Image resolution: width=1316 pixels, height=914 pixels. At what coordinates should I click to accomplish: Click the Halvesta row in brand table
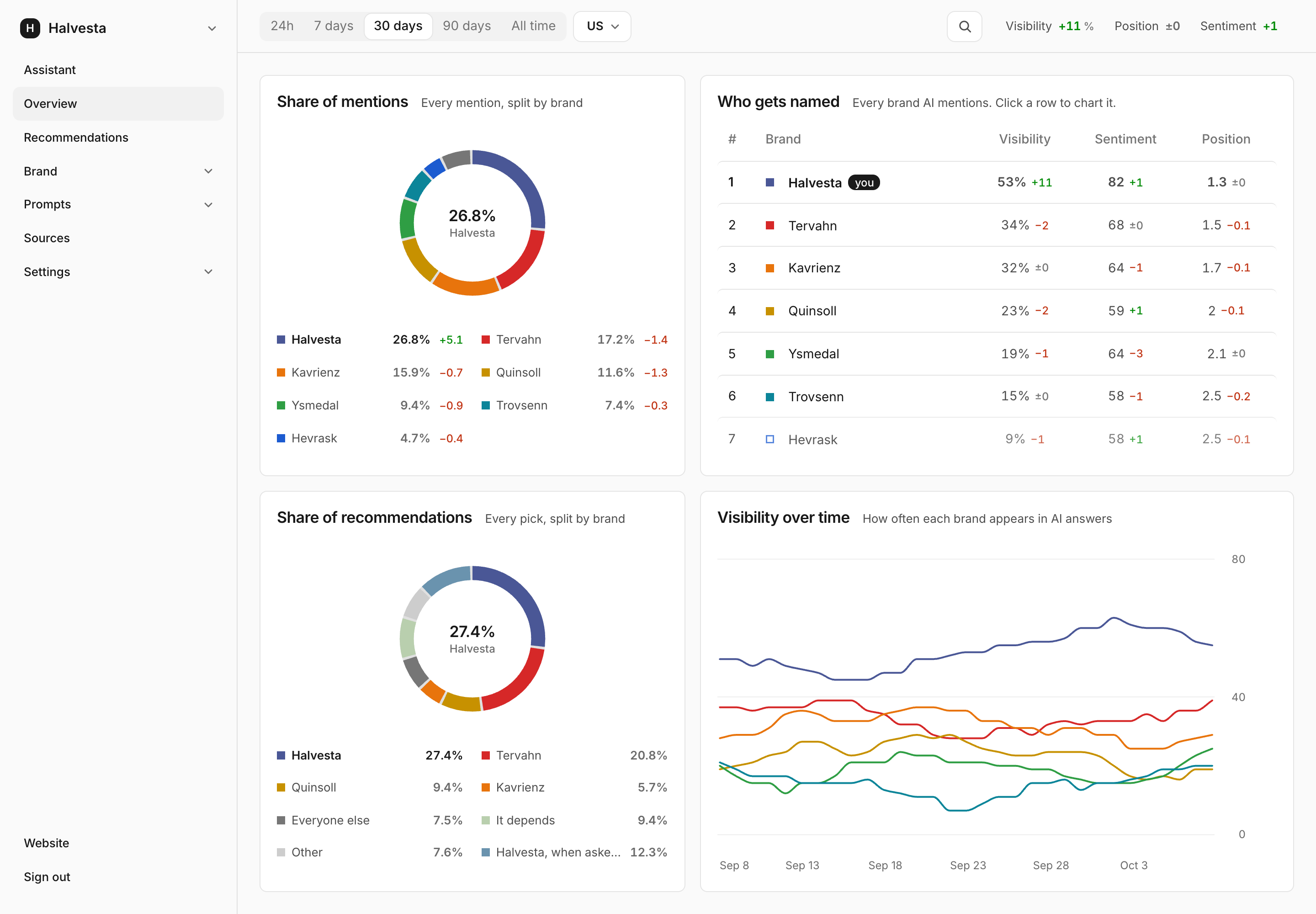[997, 183]
